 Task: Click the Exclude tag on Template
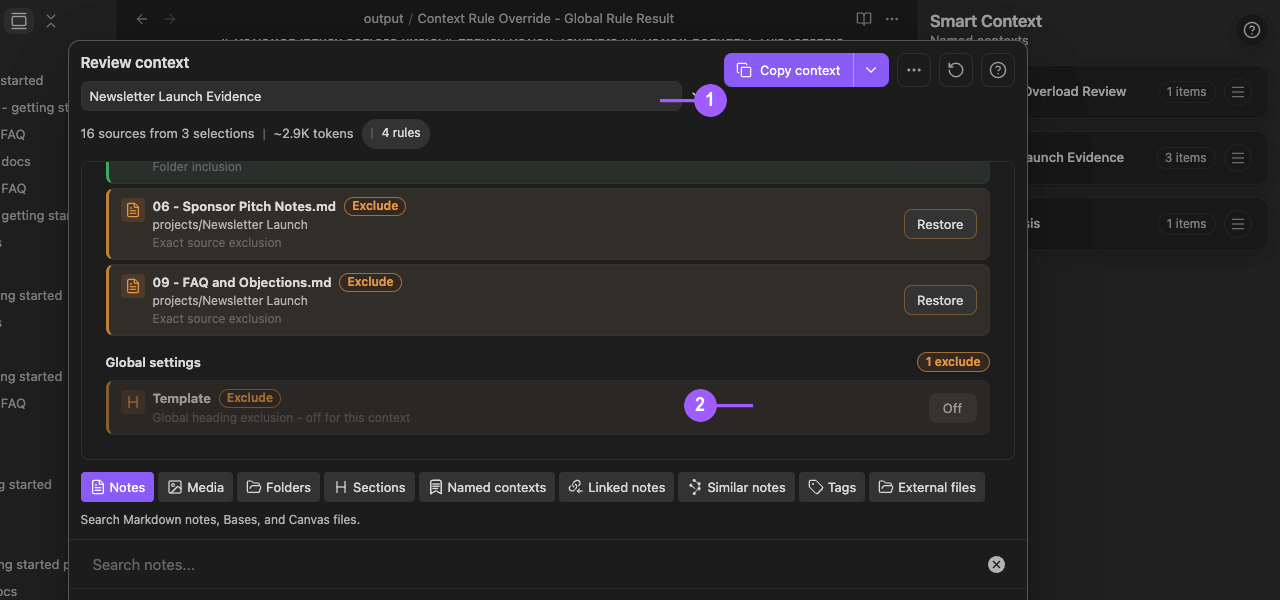coord(250,398)
